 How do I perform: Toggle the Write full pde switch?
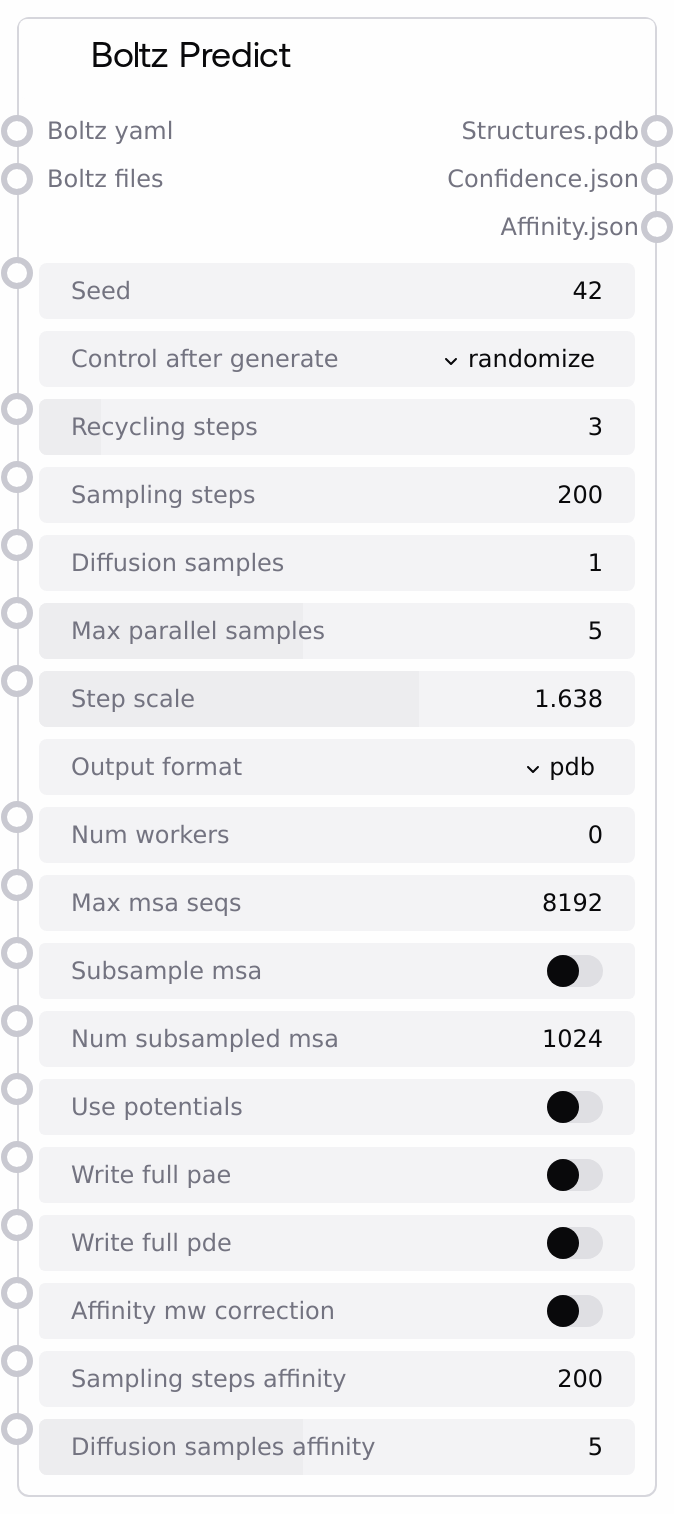coord(574,1243)
